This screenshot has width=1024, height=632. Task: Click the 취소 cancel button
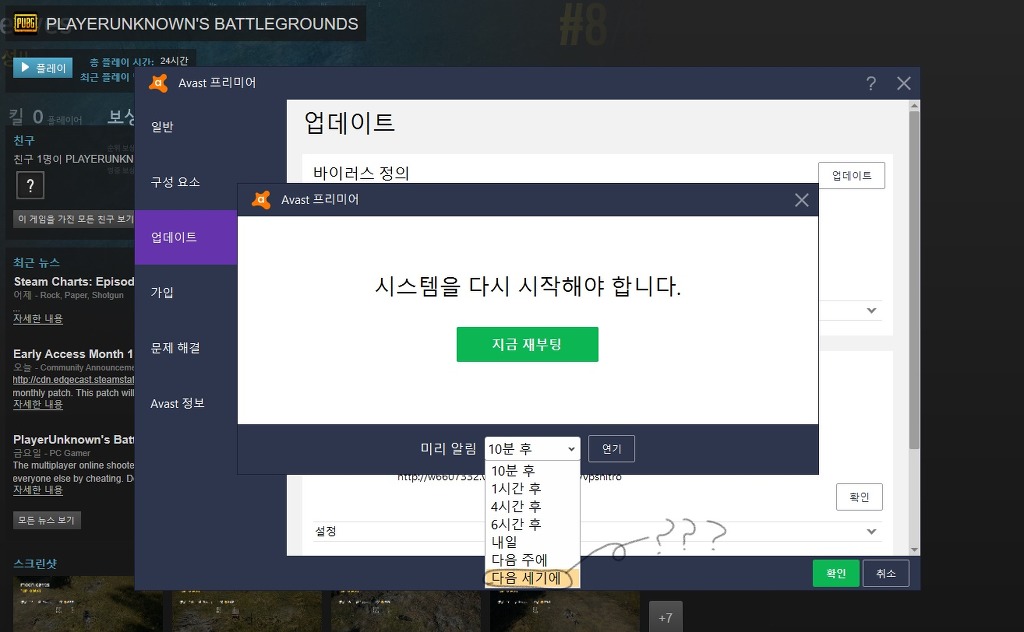click(886, 573)
